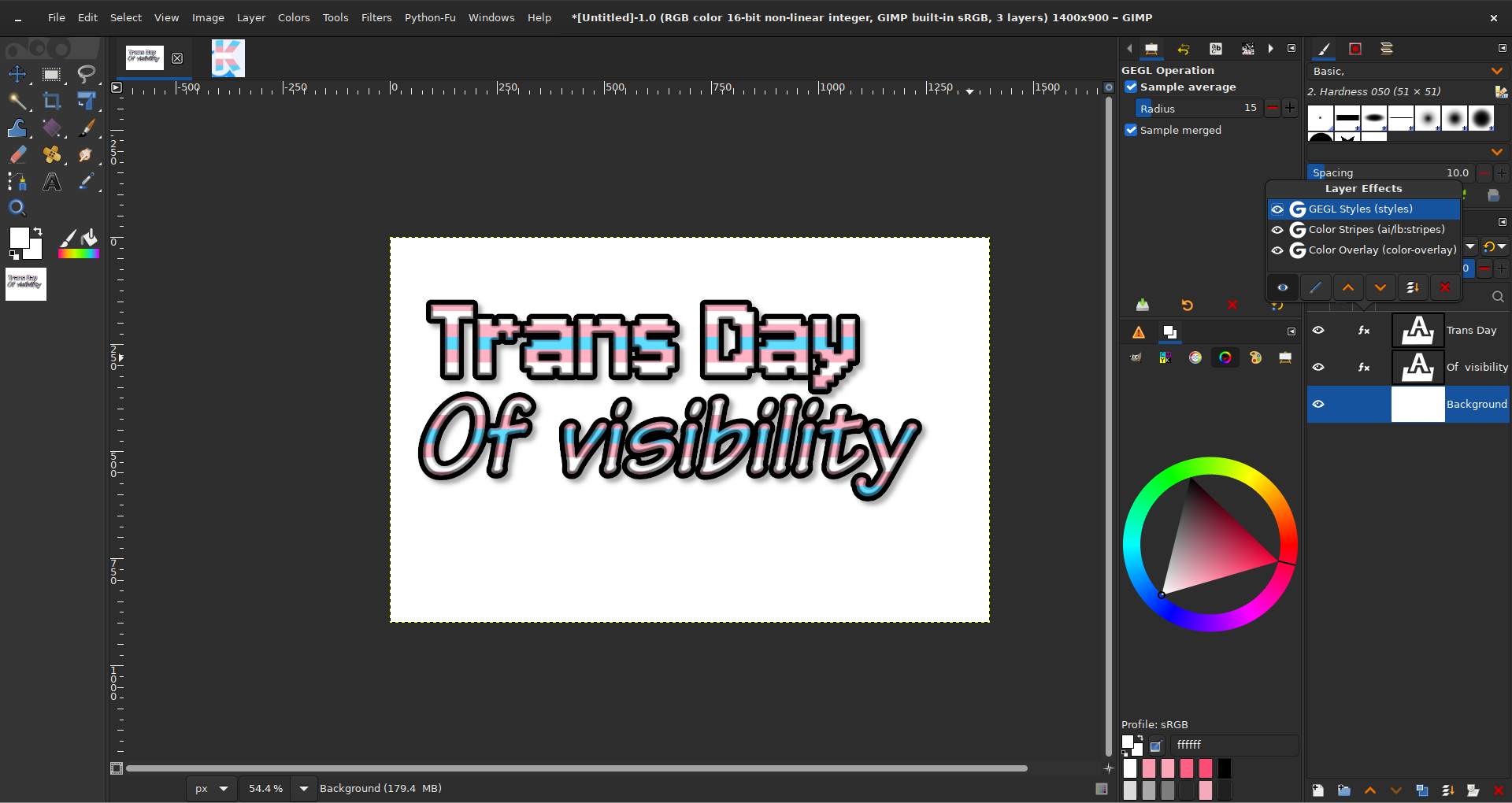
Task: Select the Free Select lasso tool
Action: pos(86,75)
